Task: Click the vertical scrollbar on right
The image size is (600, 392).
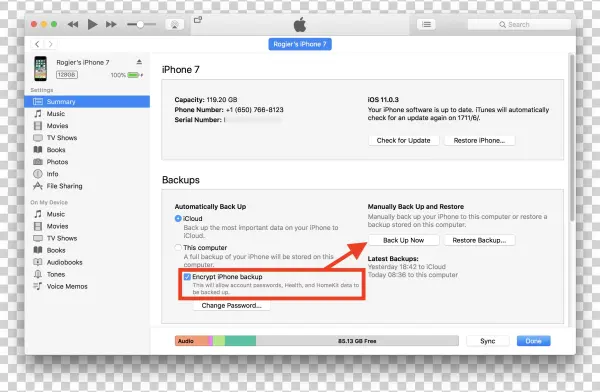Action: (572, 138)
